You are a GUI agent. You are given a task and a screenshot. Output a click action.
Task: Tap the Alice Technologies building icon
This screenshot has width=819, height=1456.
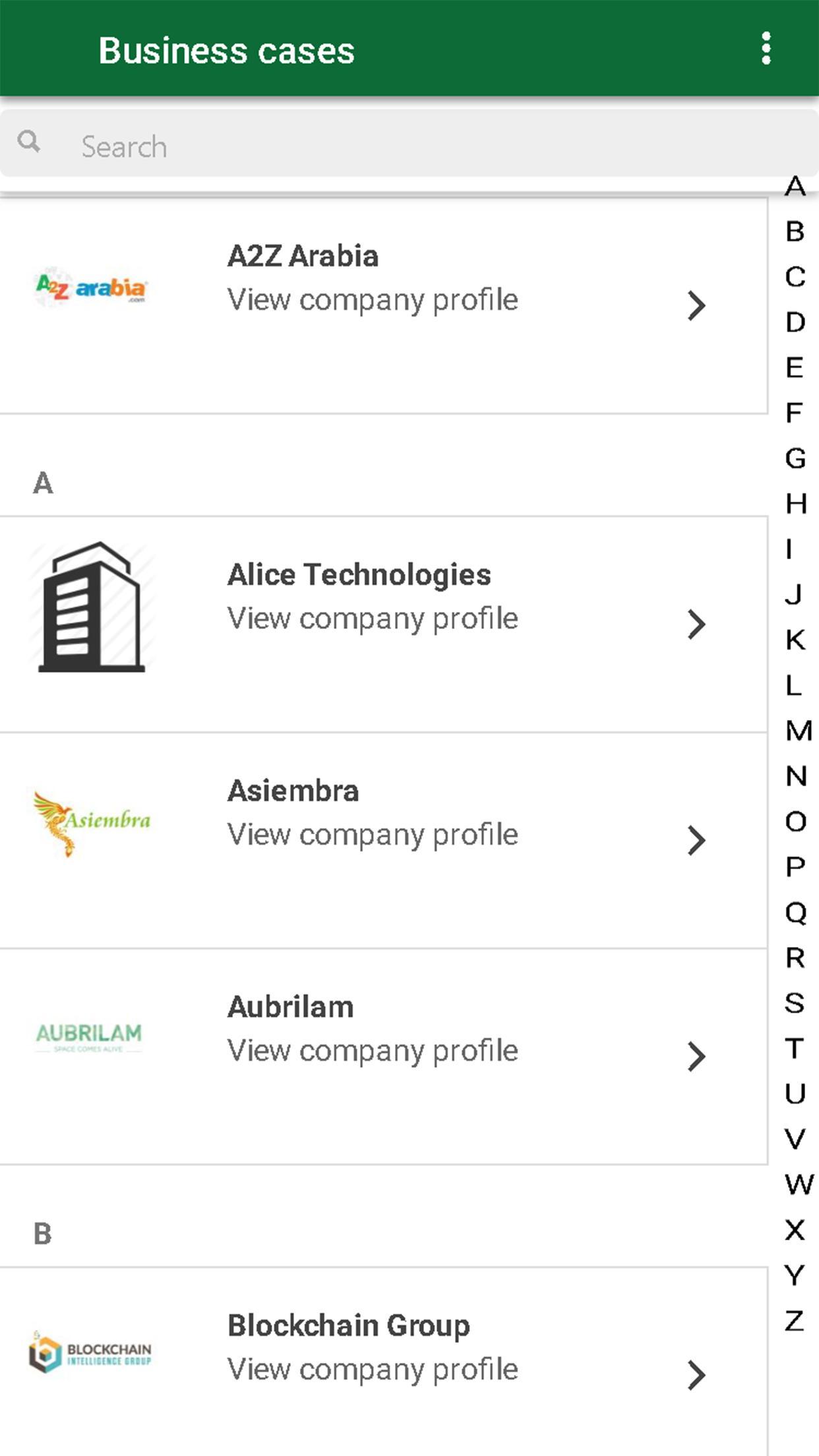click(x=92, y=607)
